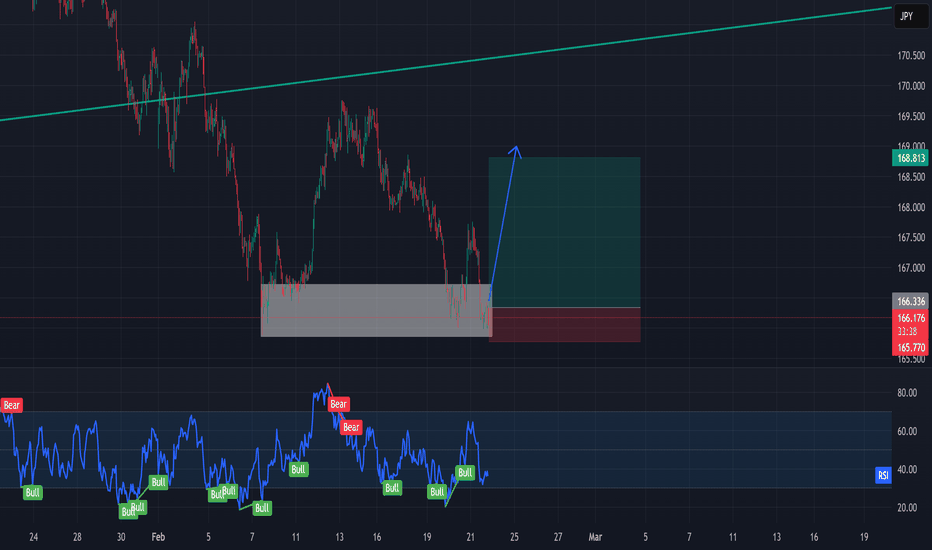
Task: Click the 24 date on time axis
Action: [33, 537]
